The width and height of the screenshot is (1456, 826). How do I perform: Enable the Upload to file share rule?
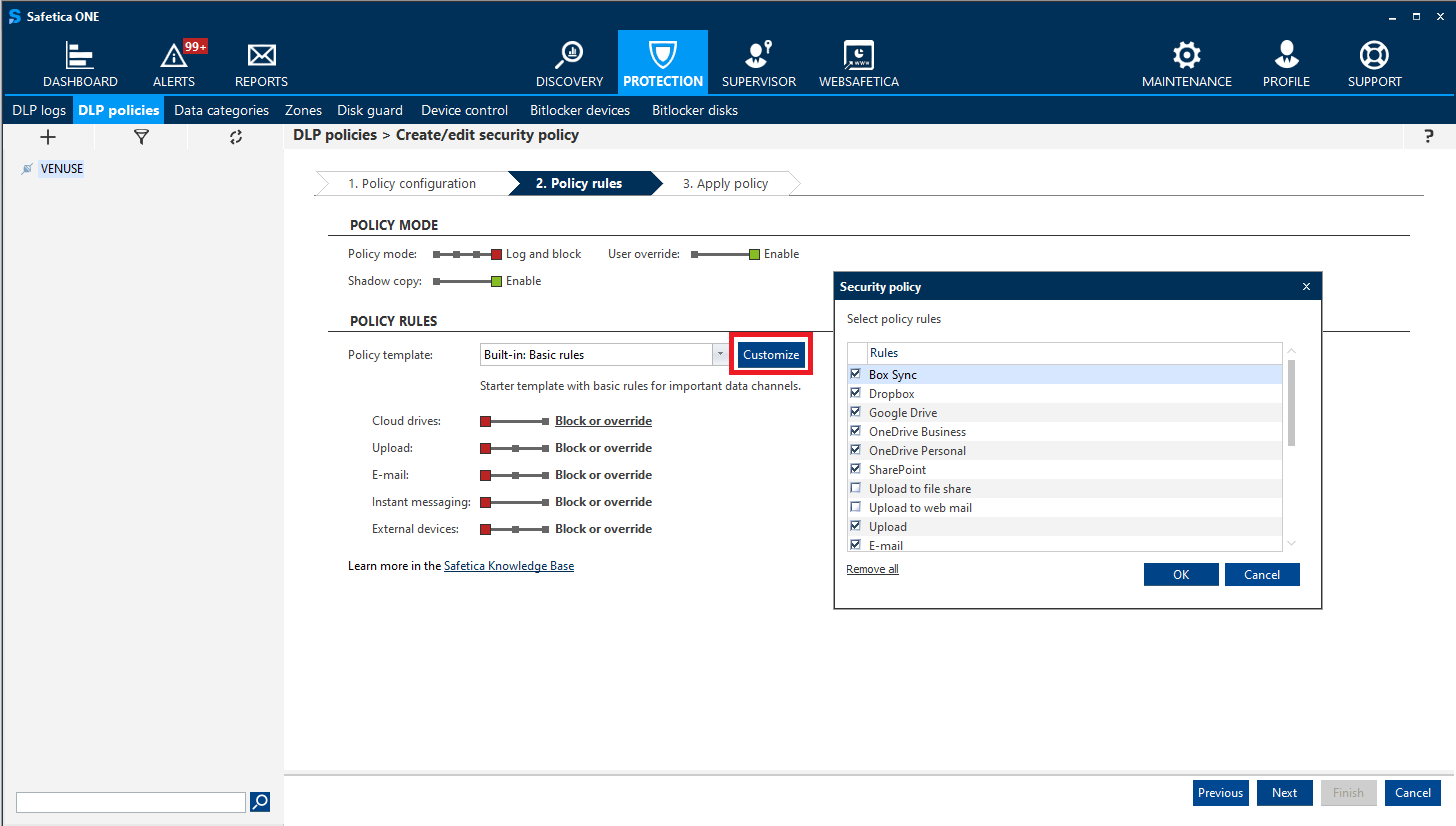point(855,488)
